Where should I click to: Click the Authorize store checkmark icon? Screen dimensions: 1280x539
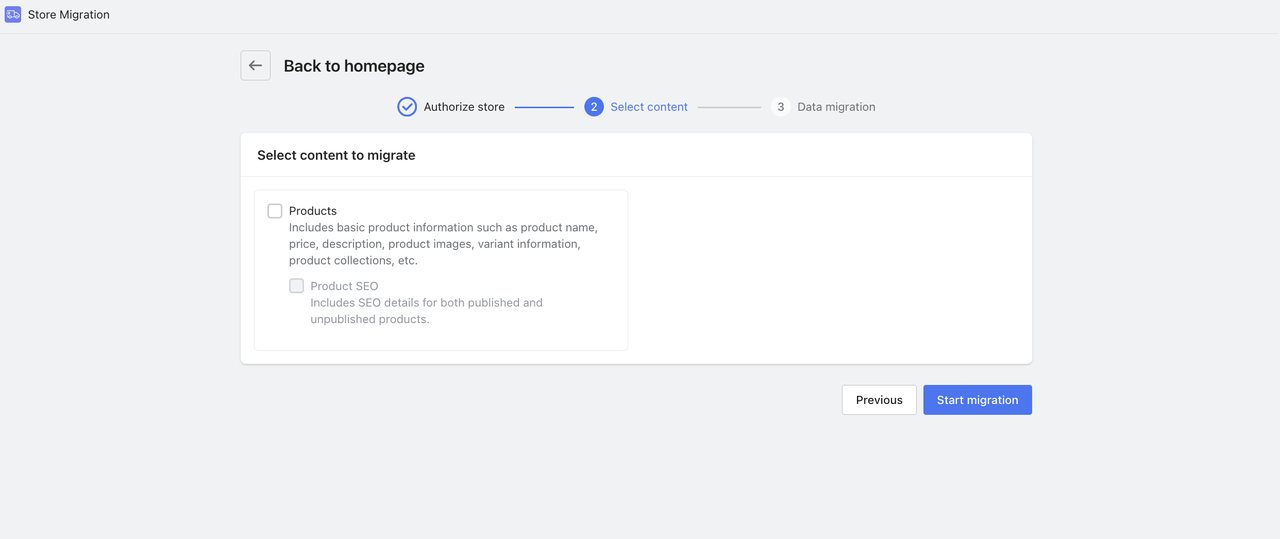pyautogui.click(x=407, y=107)
